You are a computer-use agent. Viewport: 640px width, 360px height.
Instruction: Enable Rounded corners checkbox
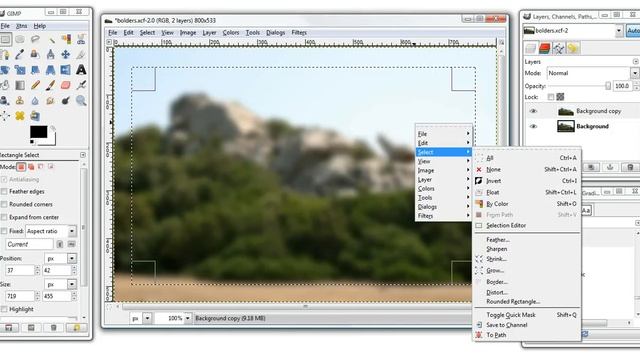click(4, 204)
